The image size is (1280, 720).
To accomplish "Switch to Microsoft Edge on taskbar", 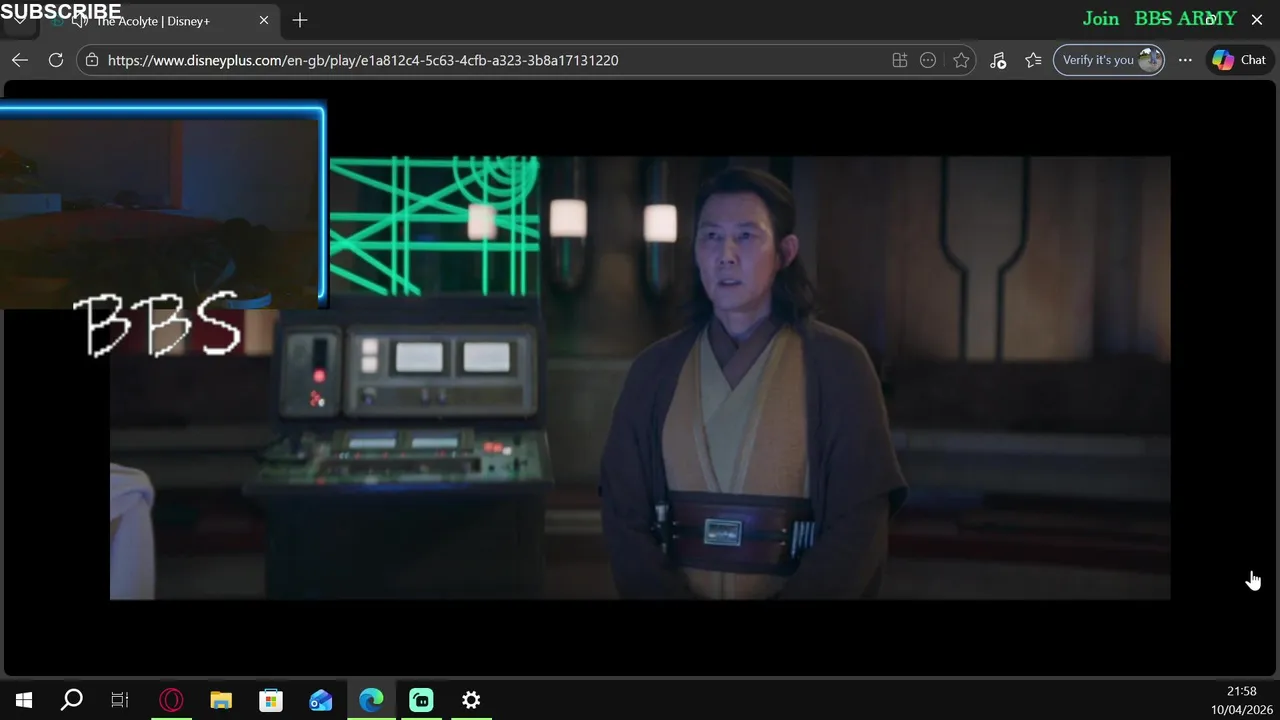I will click(x=371, y=700).
